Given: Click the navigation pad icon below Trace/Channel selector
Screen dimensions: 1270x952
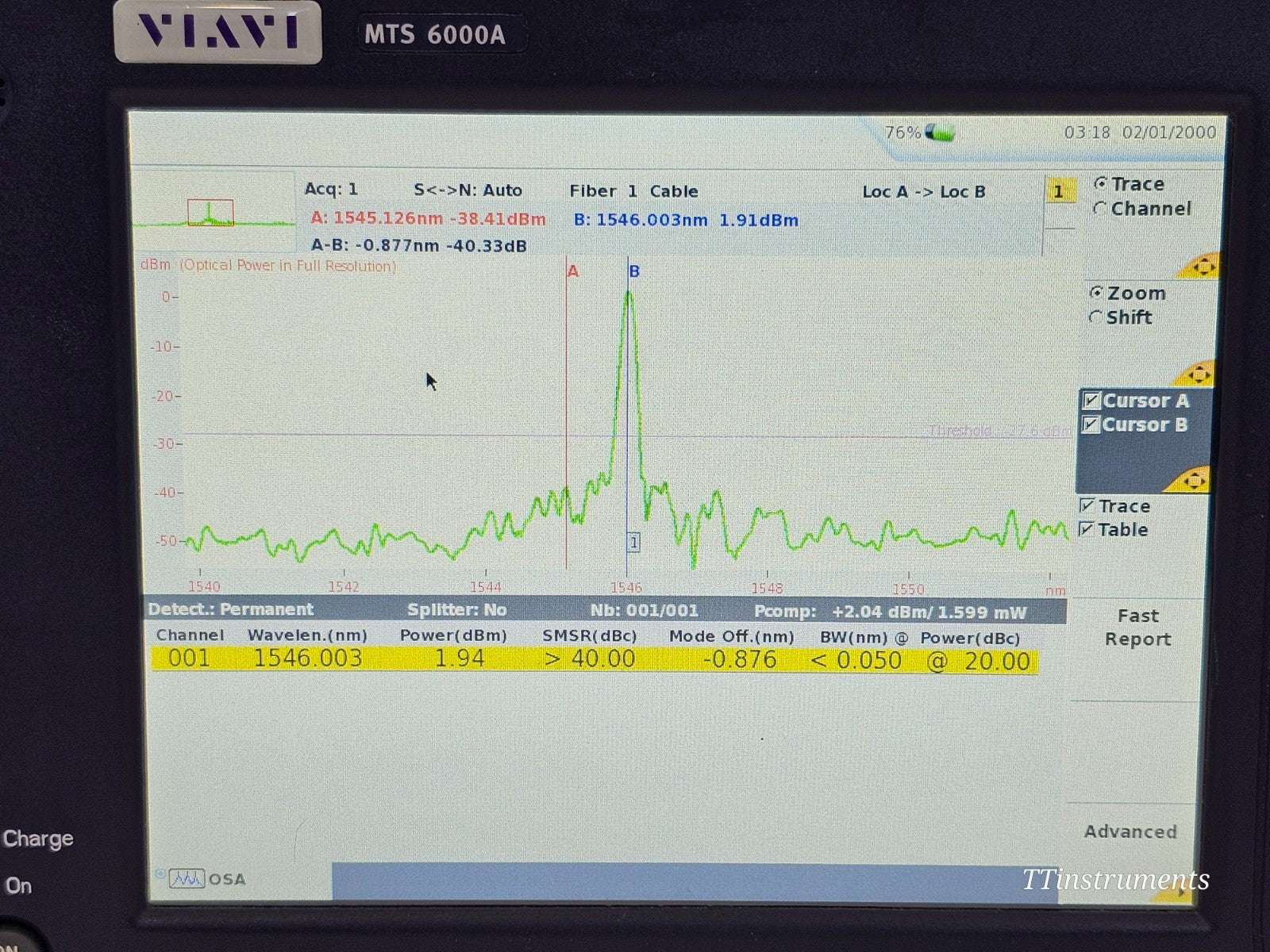Looking at the screenshot, I should (1203, 266).
